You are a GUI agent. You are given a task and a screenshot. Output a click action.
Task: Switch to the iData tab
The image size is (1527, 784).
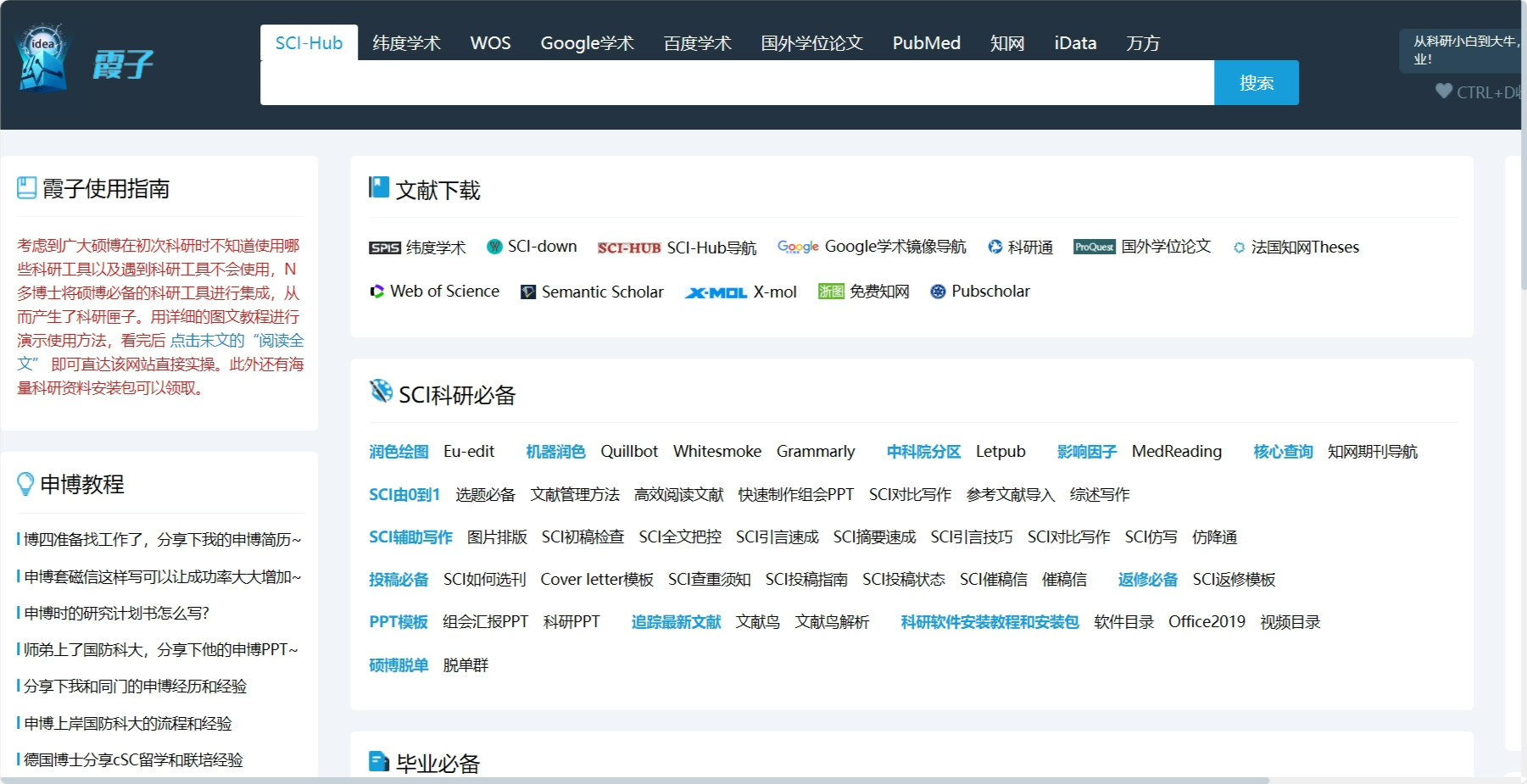(x=1075, y=42)
